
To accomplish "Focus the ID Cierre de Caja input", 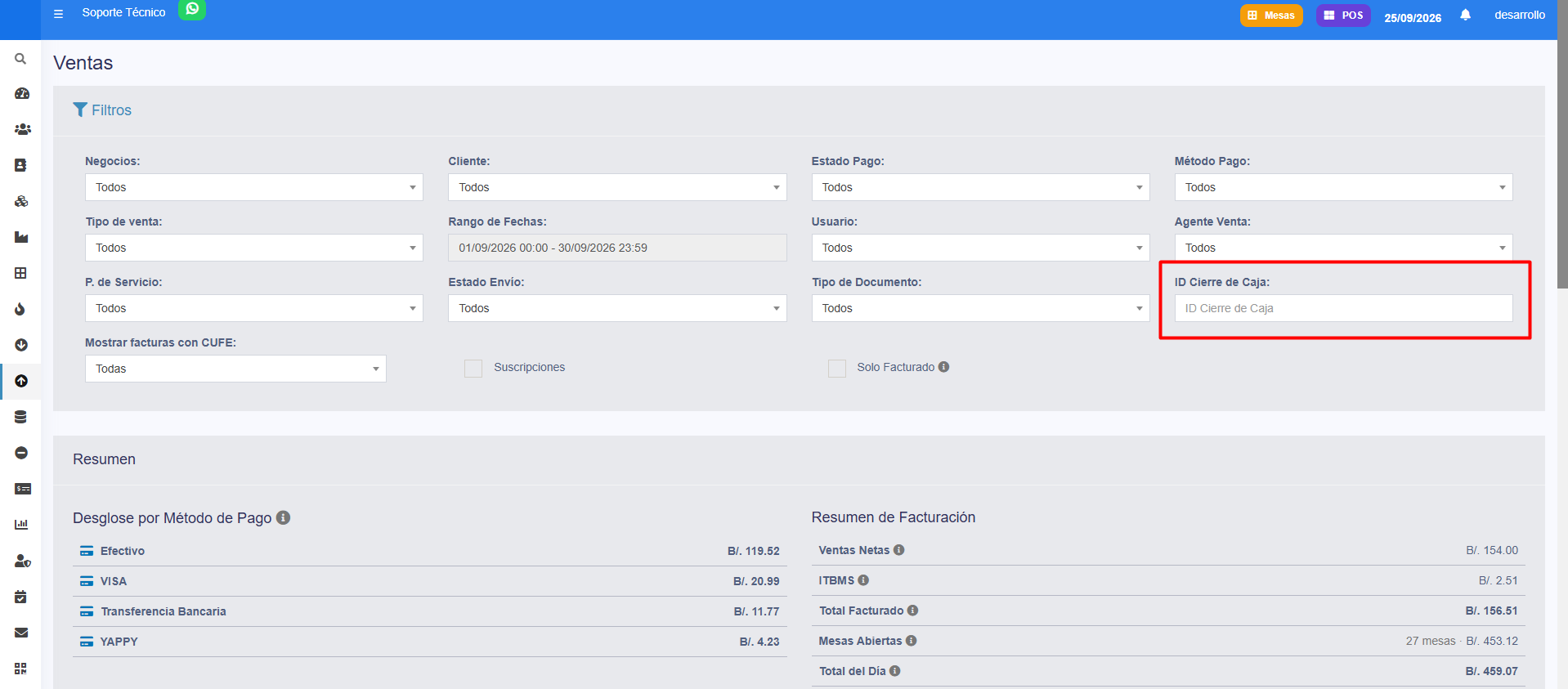I will 1343,308.
